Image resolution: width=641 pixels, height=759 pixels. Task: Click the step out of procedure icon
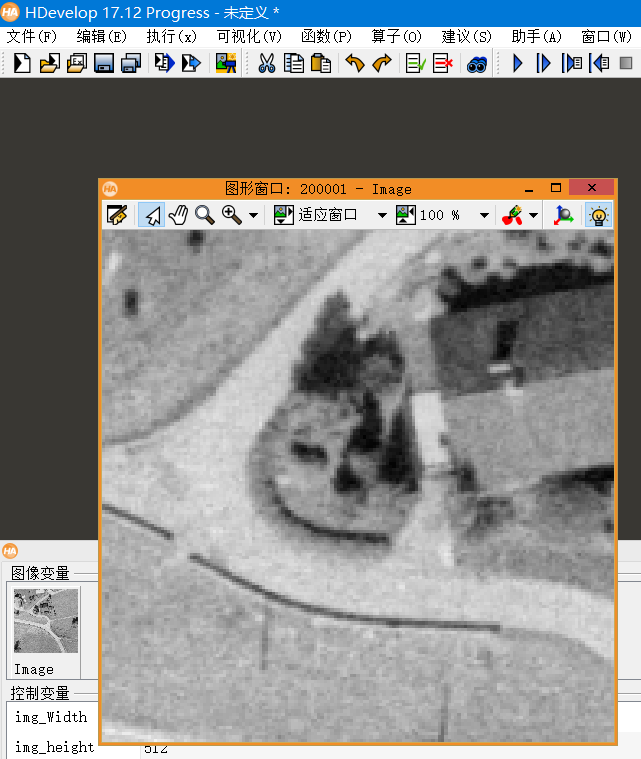599,63
